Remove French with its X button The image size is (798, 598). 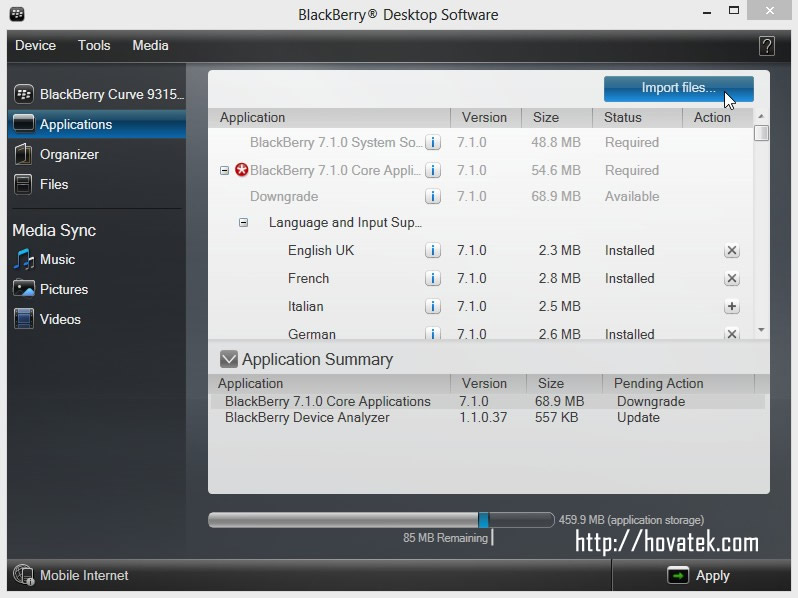point(731,278)
